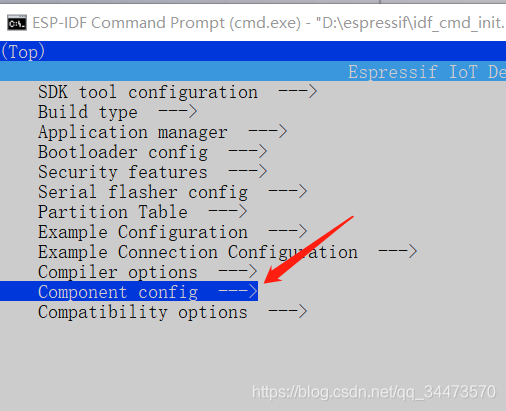Open SDK tool configuration submenu
Image resolution: width=506 pixels, height=411 pixels.
(177, 92)
